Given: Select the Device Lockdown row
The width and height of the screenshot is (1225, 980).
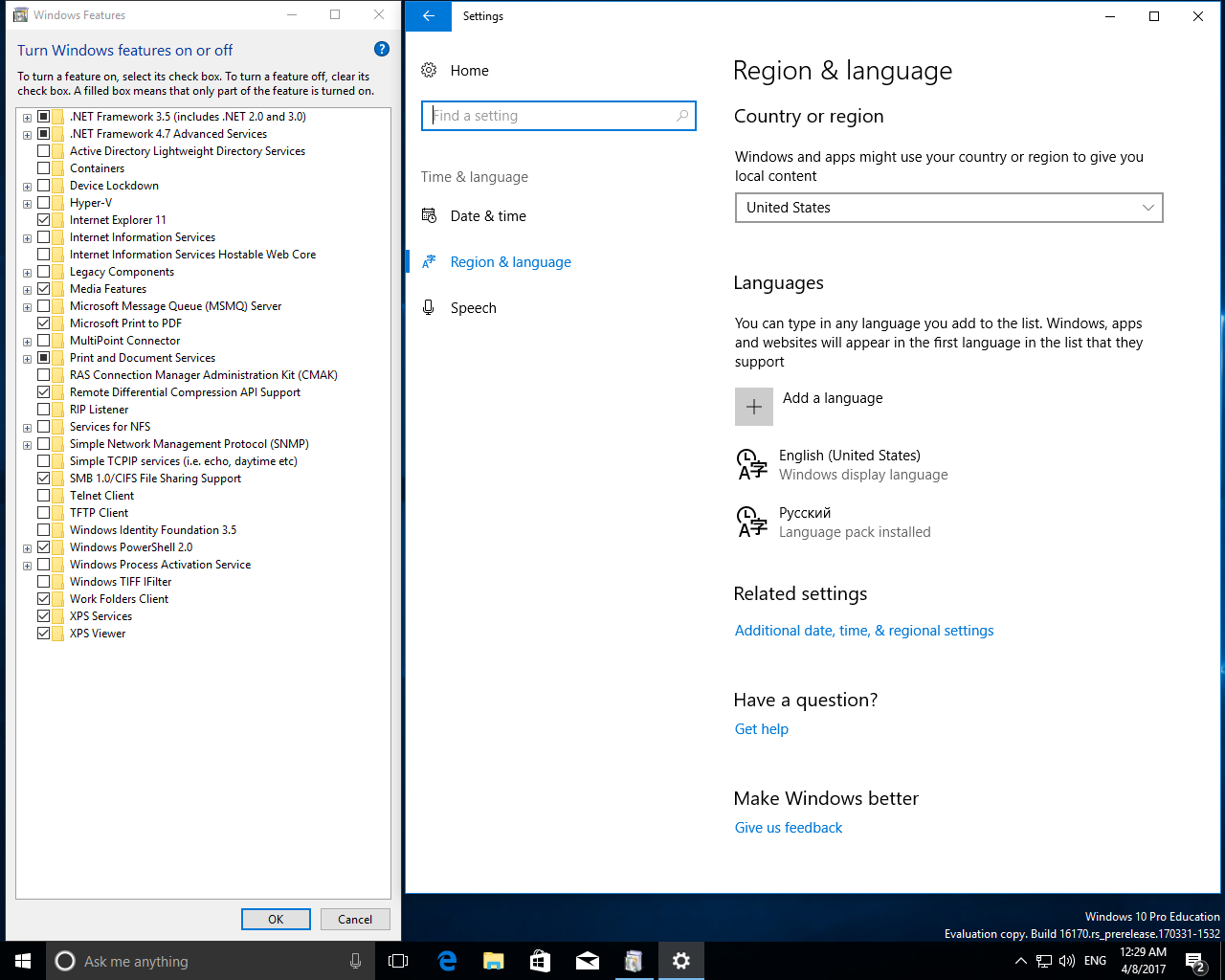Looking at the screenshot, I should (x=114, y=186).
